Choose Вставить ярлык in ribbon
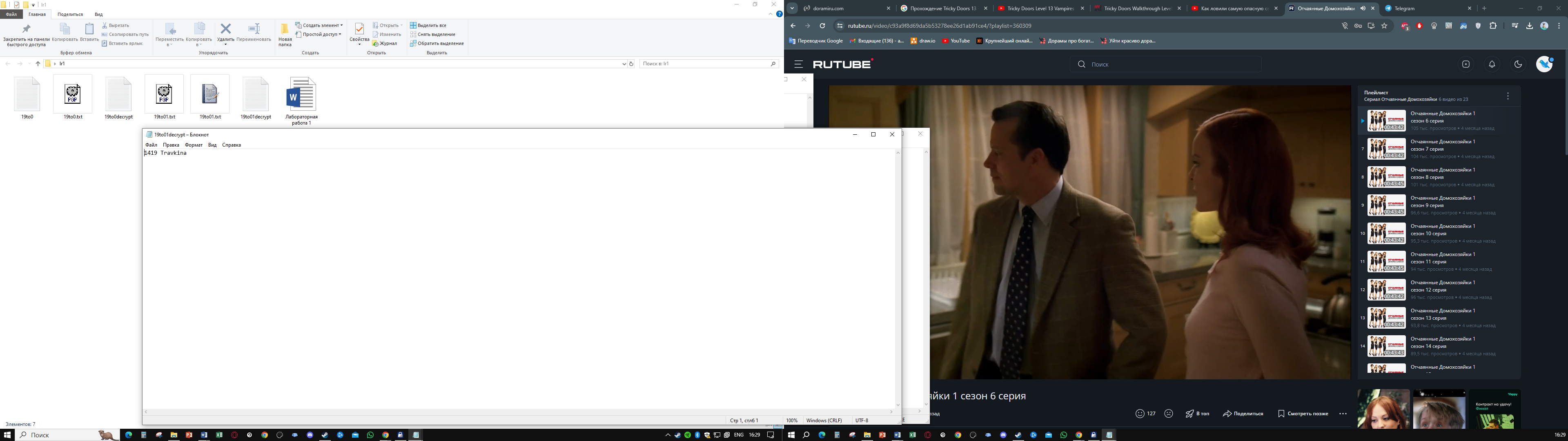This screenshot has width=1568, height=441. 122,43
